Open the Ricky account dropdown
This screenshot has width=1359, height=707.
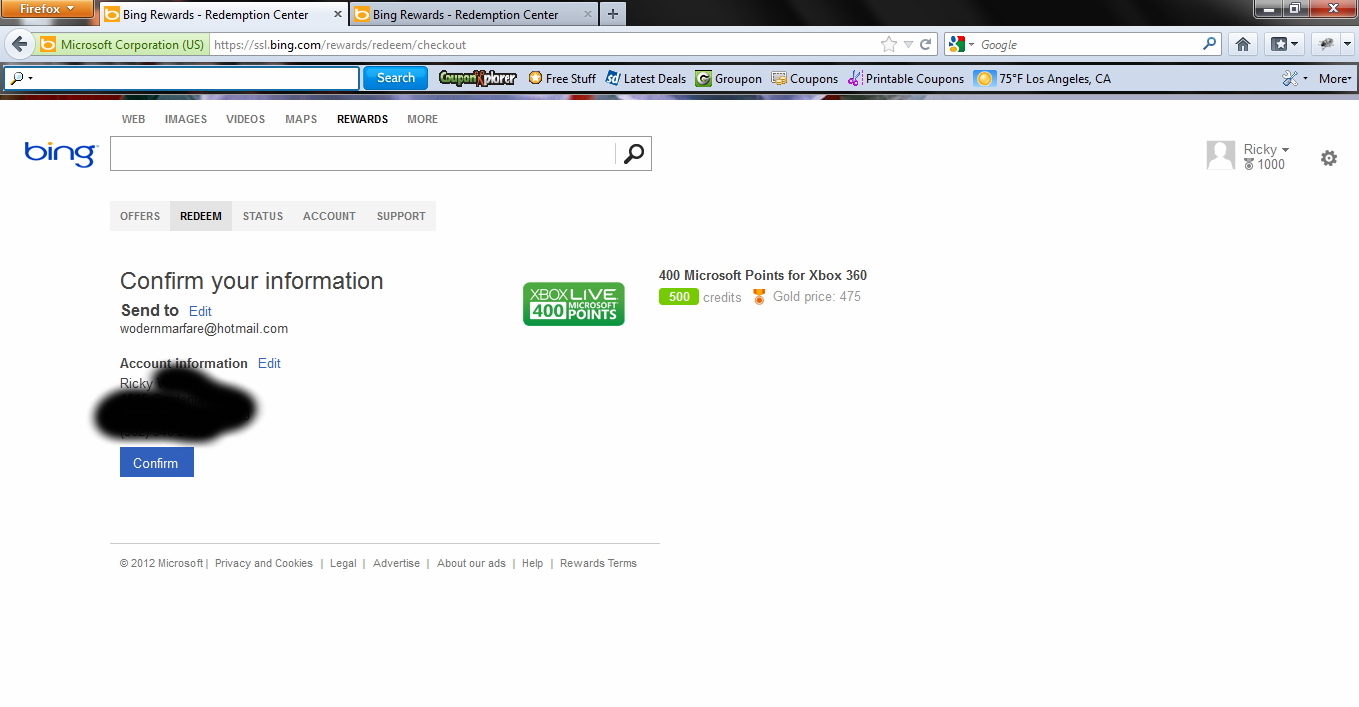pos(1266,149)
